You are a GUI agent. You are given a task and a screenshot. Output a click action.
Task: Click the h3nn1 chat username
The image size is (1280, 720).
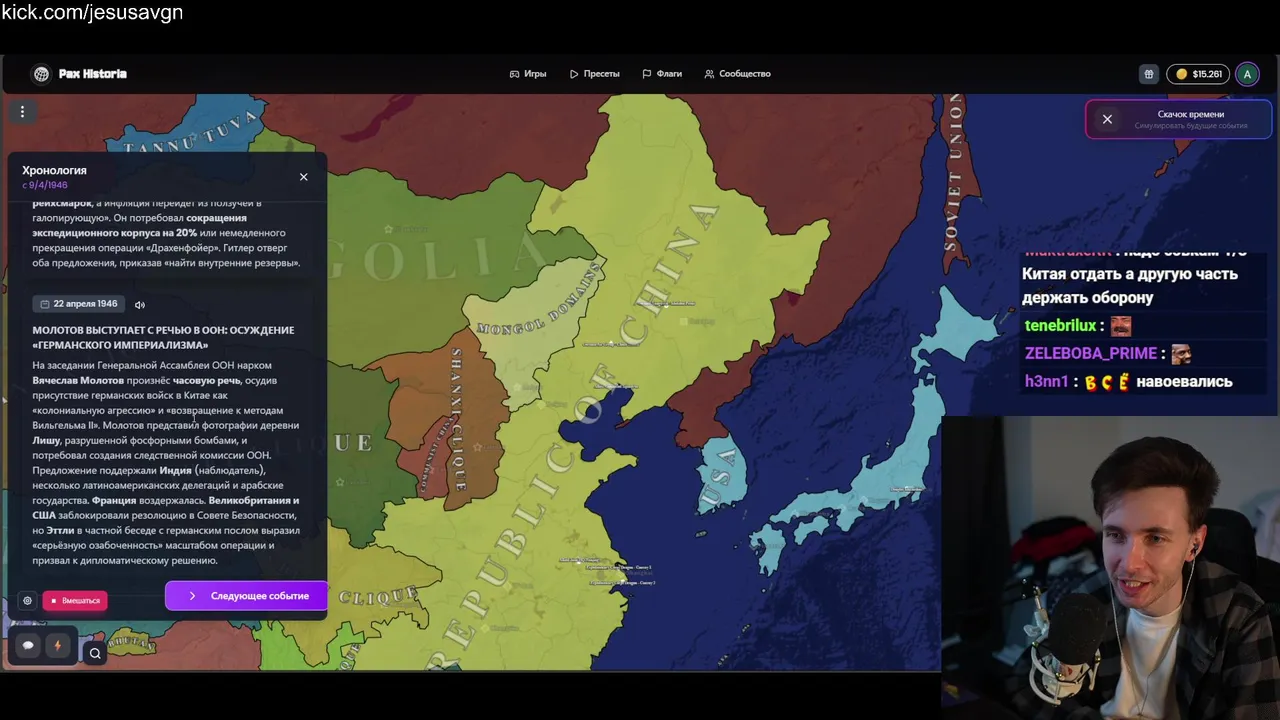[x=1046, y=382]
